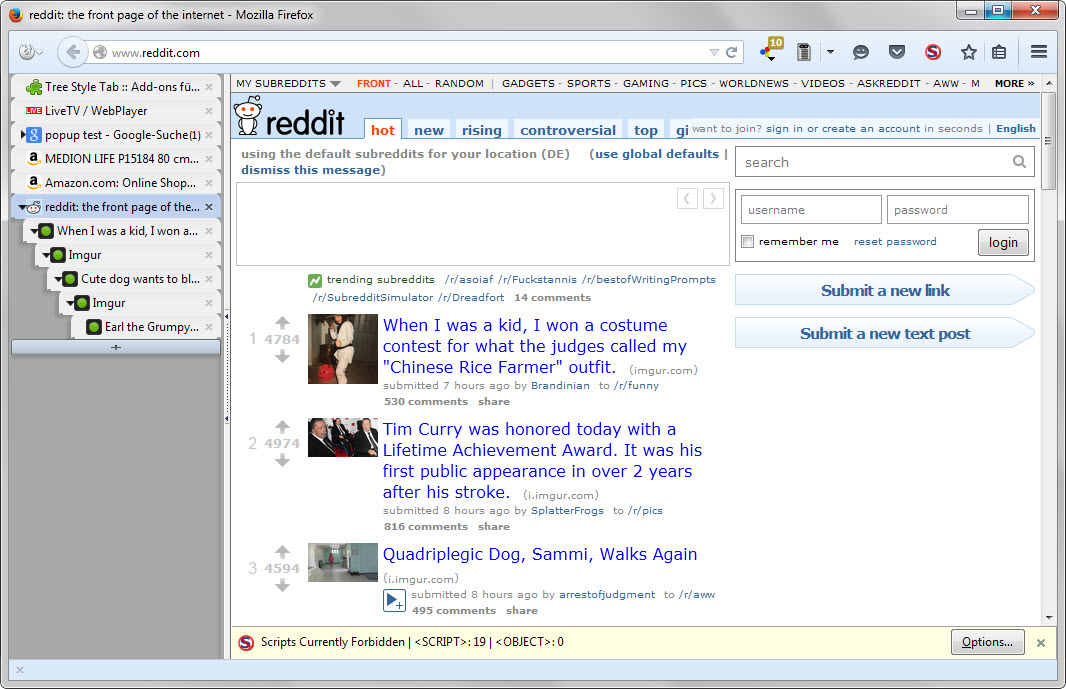The height and width of the screenshot is (689, 1066).
Task: Open 530 comments on costume post
Action: [x=426, y=401]
